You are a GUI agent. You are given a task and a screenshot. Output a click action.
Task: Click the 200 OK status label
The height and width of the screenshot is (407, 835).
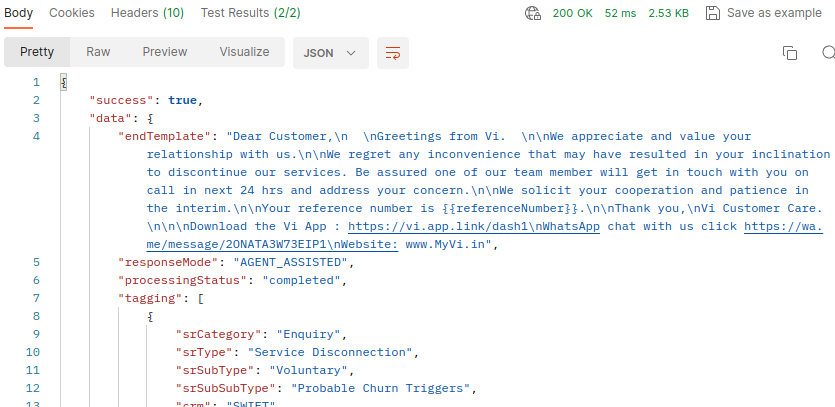click(x=572, y=13)
